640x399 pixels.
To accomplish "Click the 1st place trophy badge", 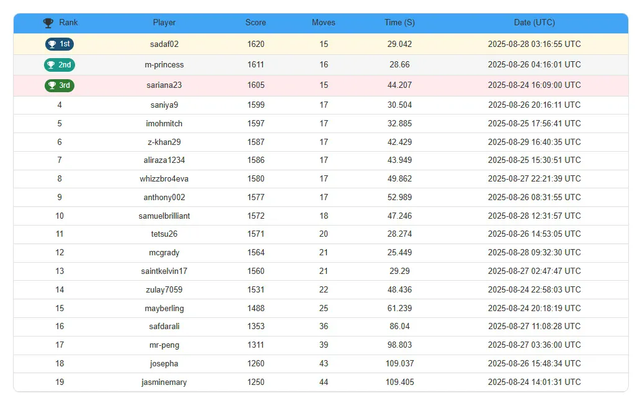I will 60,44.
